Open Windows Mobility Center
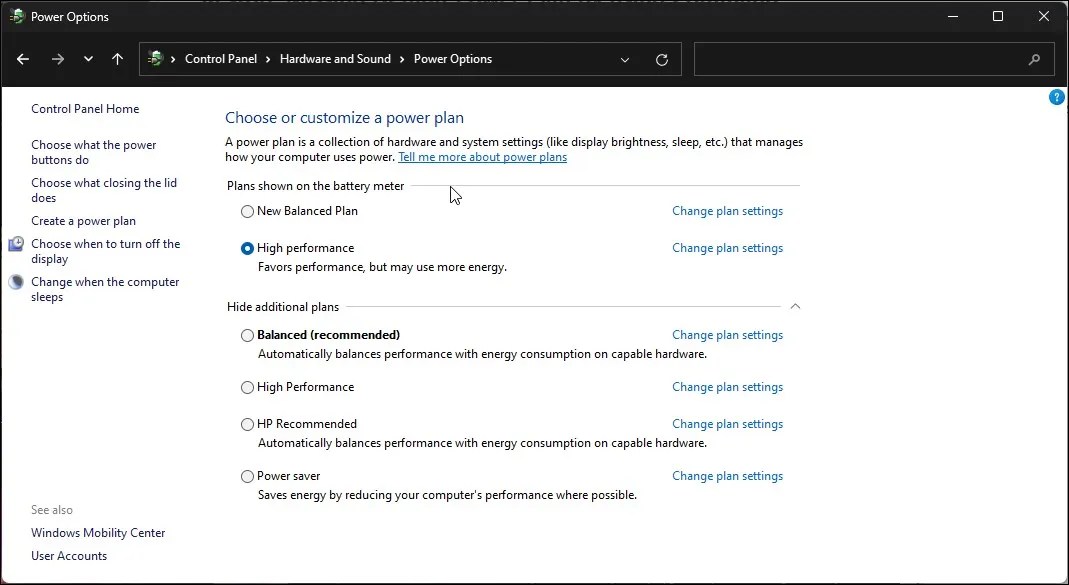This screenshot has height=585, width=1069. [98, 532]
